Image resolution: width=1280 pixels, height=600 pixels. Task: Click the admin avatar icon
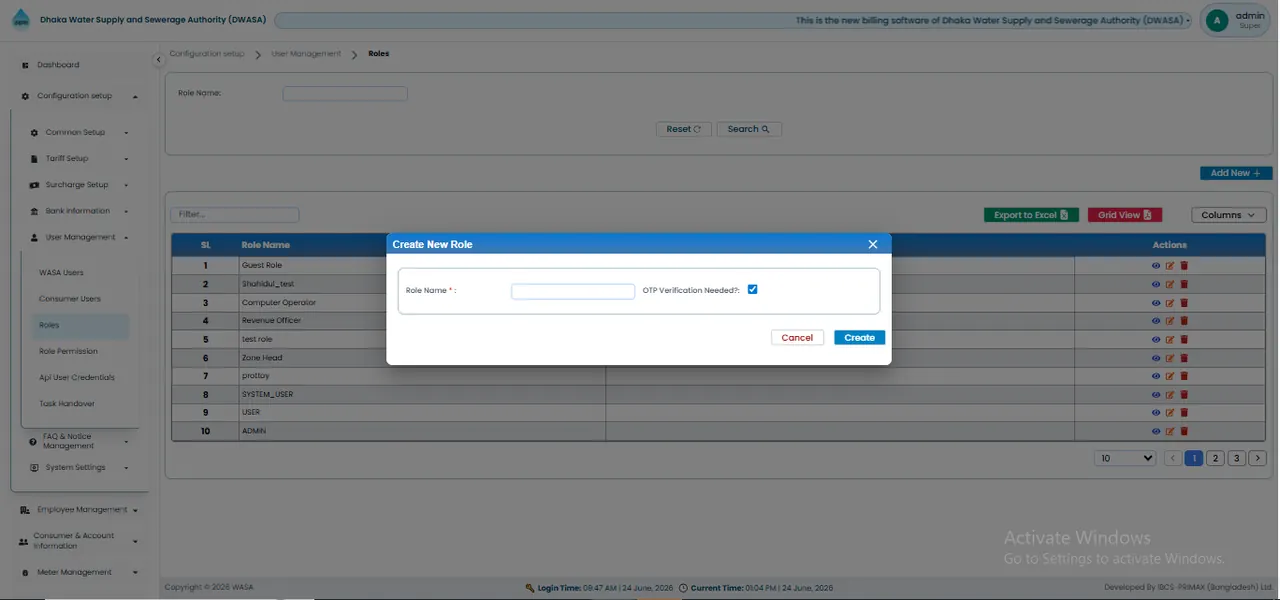pyautogui.click(x=1217, y=20)
